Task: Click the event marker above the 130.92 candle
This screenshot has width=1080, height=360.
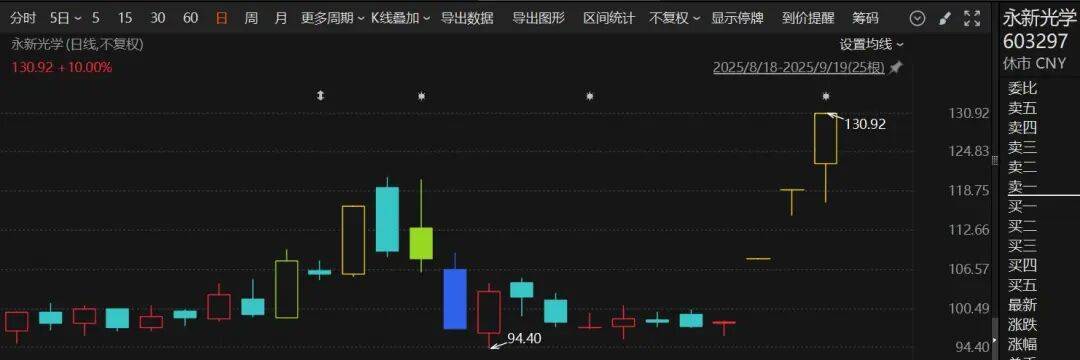Action: click(x=826, y=96)
